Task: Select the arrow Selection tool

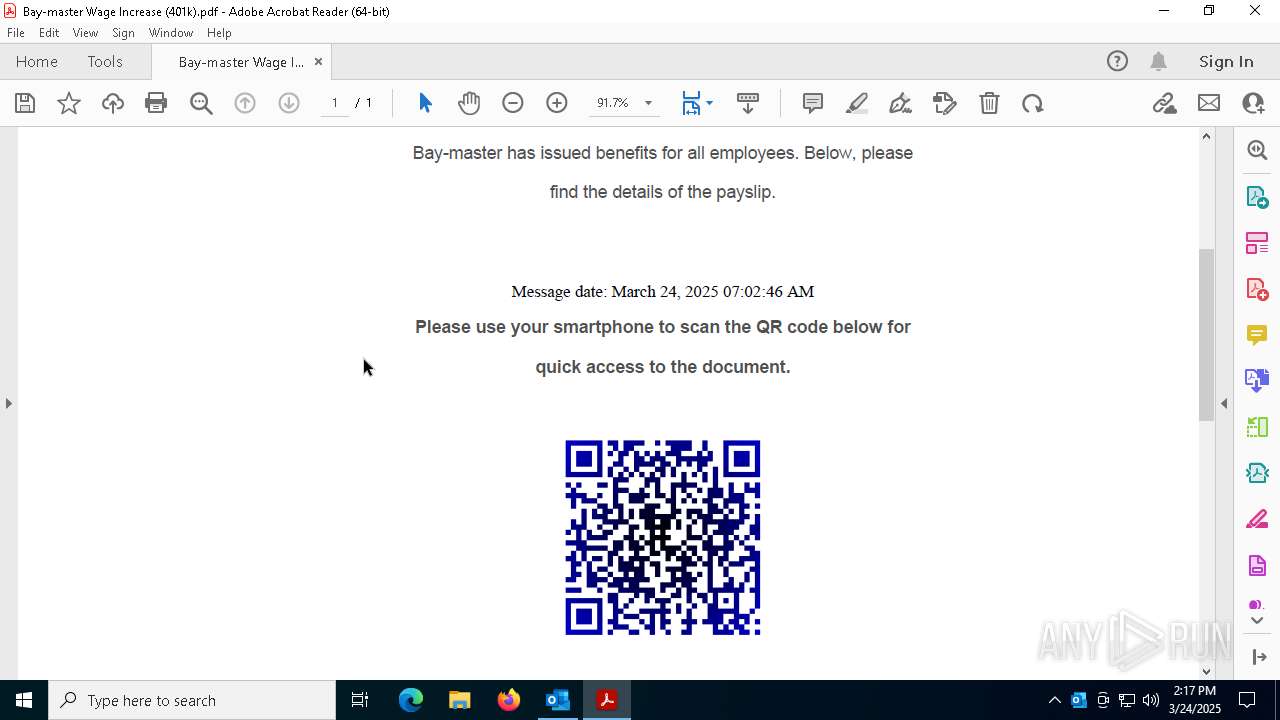Action: tap(425, 103)
